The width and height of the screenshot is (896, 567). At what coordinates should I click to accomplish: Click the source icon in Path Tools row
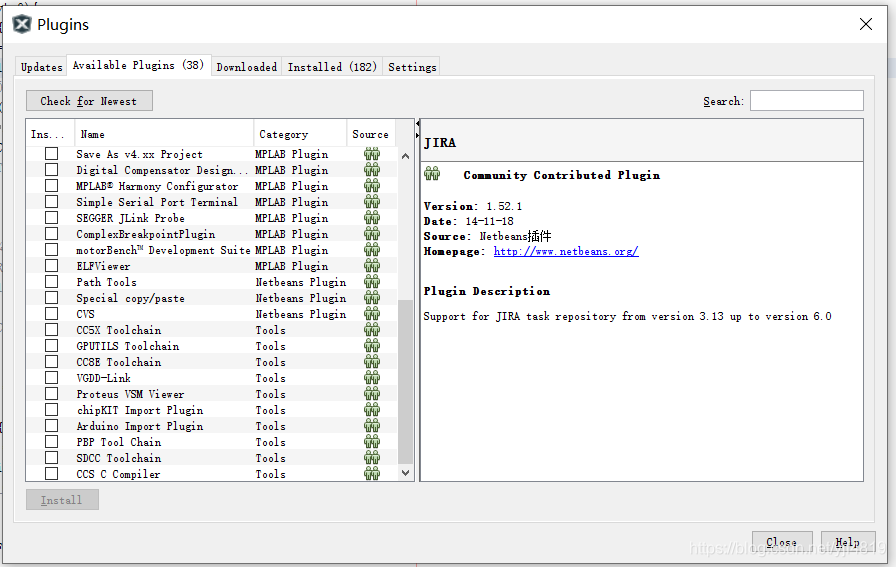click(x=372, y=282)
